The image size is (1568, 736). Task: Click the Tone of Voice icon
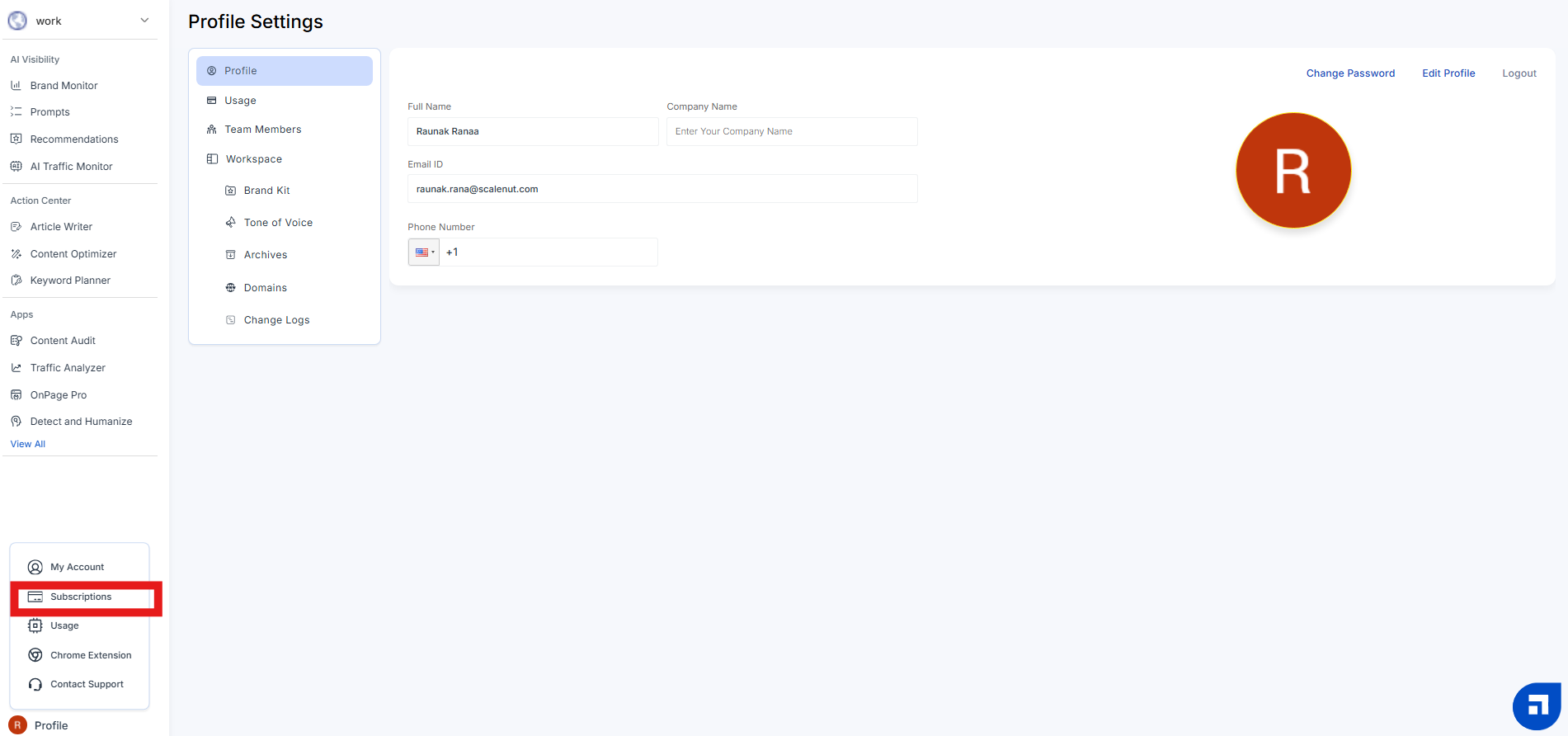coord(231,223)
